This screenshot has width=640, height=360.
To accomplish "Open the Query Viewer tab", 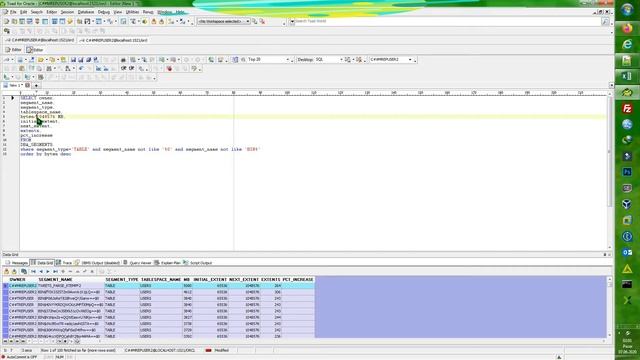I will pyautogui.click(x=138, y=263).
